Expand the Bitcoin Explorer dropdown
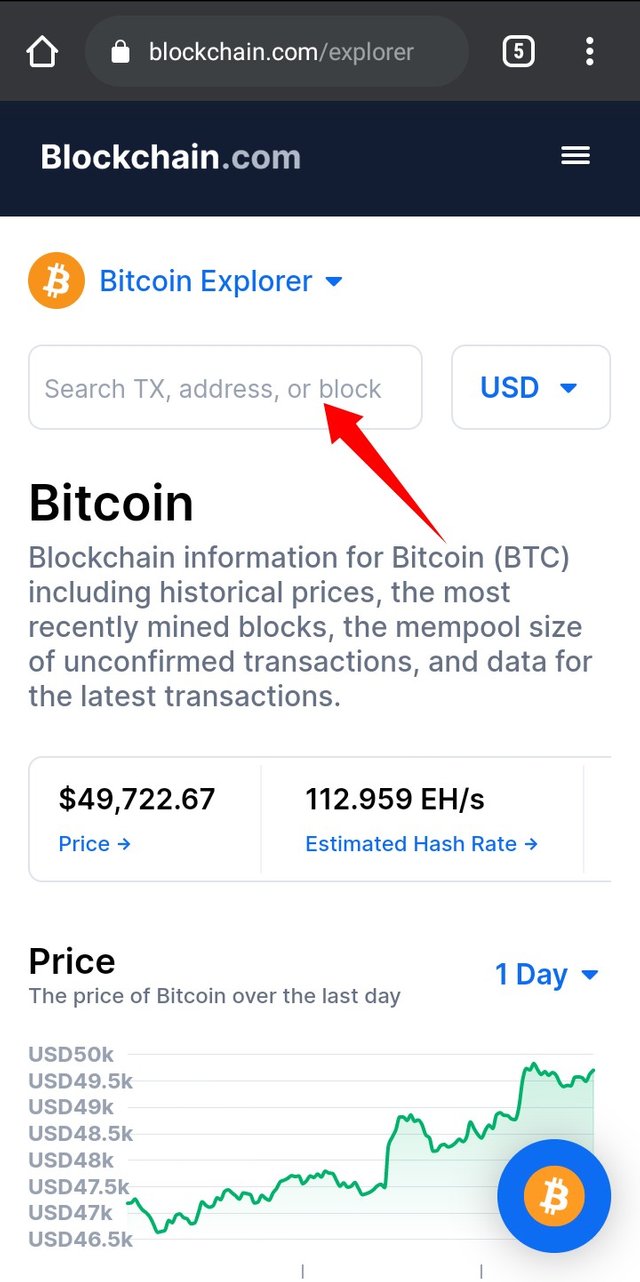The width and height of the screenshot is (640, 1282). point(221,281)
